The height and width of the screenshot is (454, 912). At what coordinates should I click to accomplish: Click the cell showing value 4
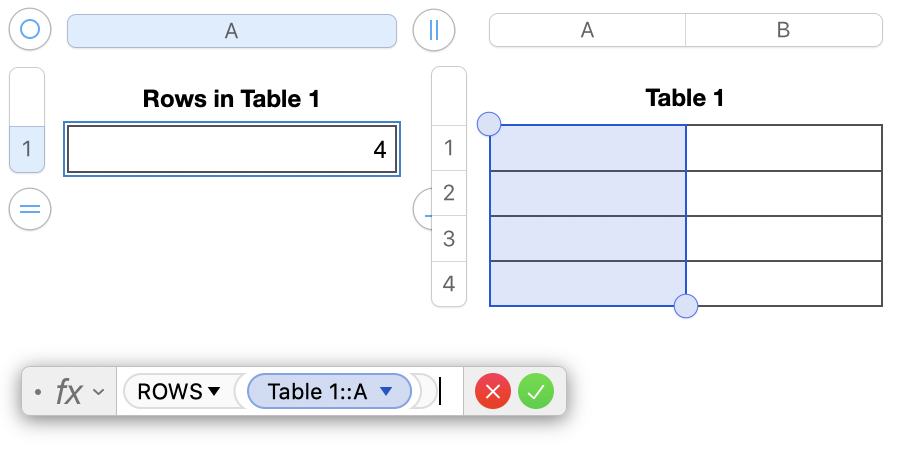point(232,150)
